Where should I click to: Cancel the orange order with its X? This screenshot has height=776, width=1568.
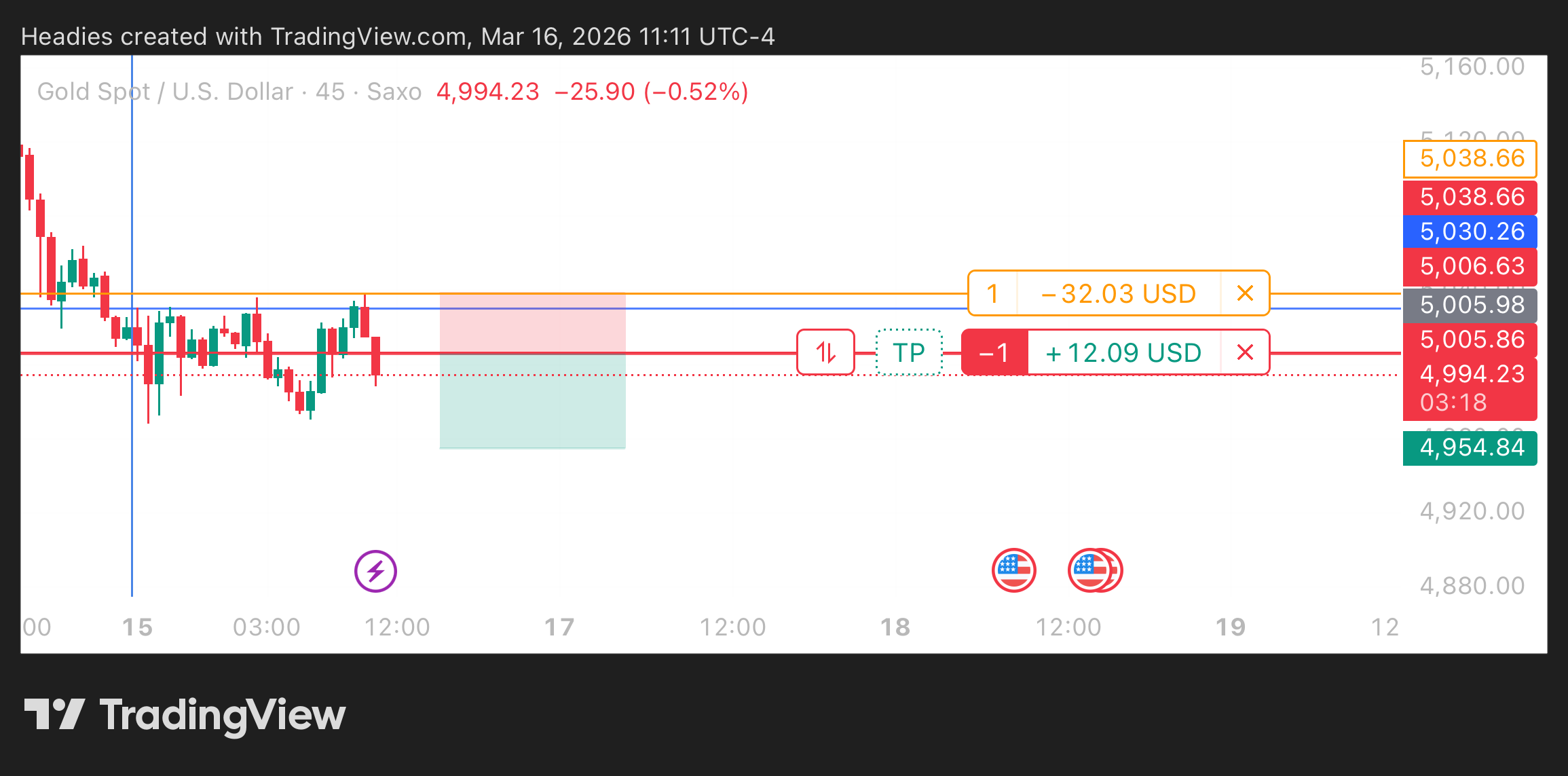pos(1245,293)
